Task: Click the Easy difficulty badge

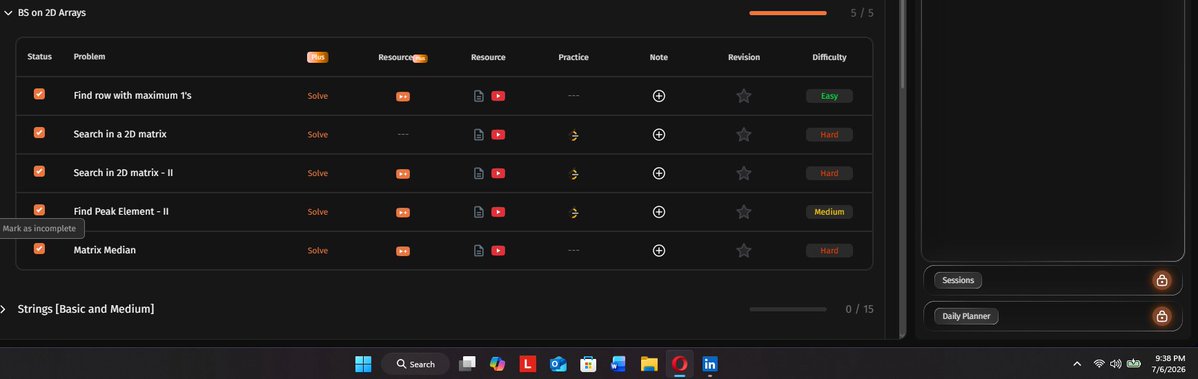Action: click(x=829, y=96)
